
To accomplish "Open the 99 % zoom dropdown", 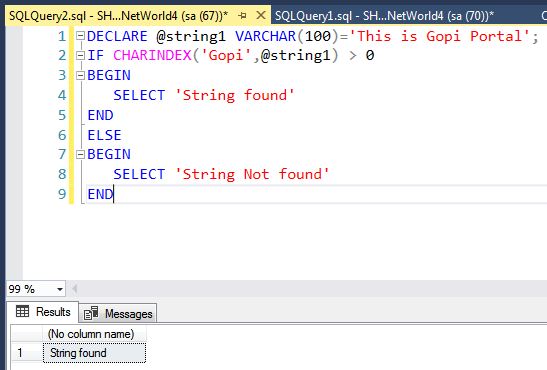I will pos(60,289).
